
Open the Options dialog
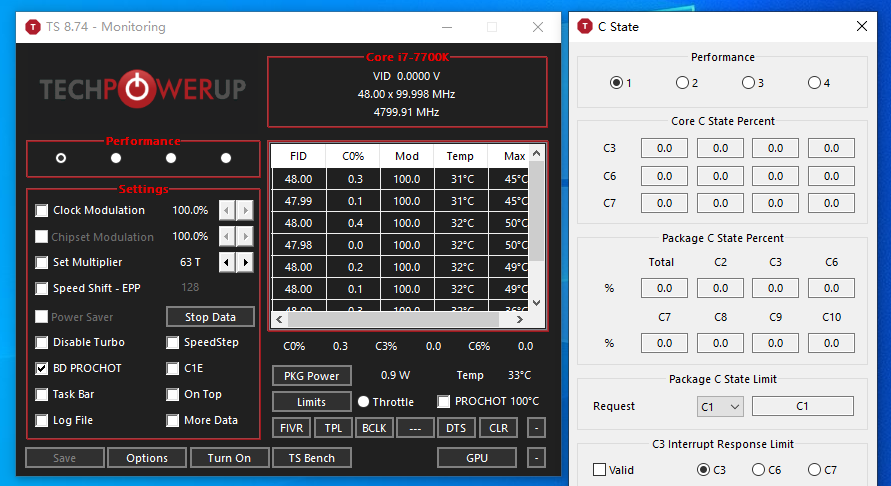147,458
